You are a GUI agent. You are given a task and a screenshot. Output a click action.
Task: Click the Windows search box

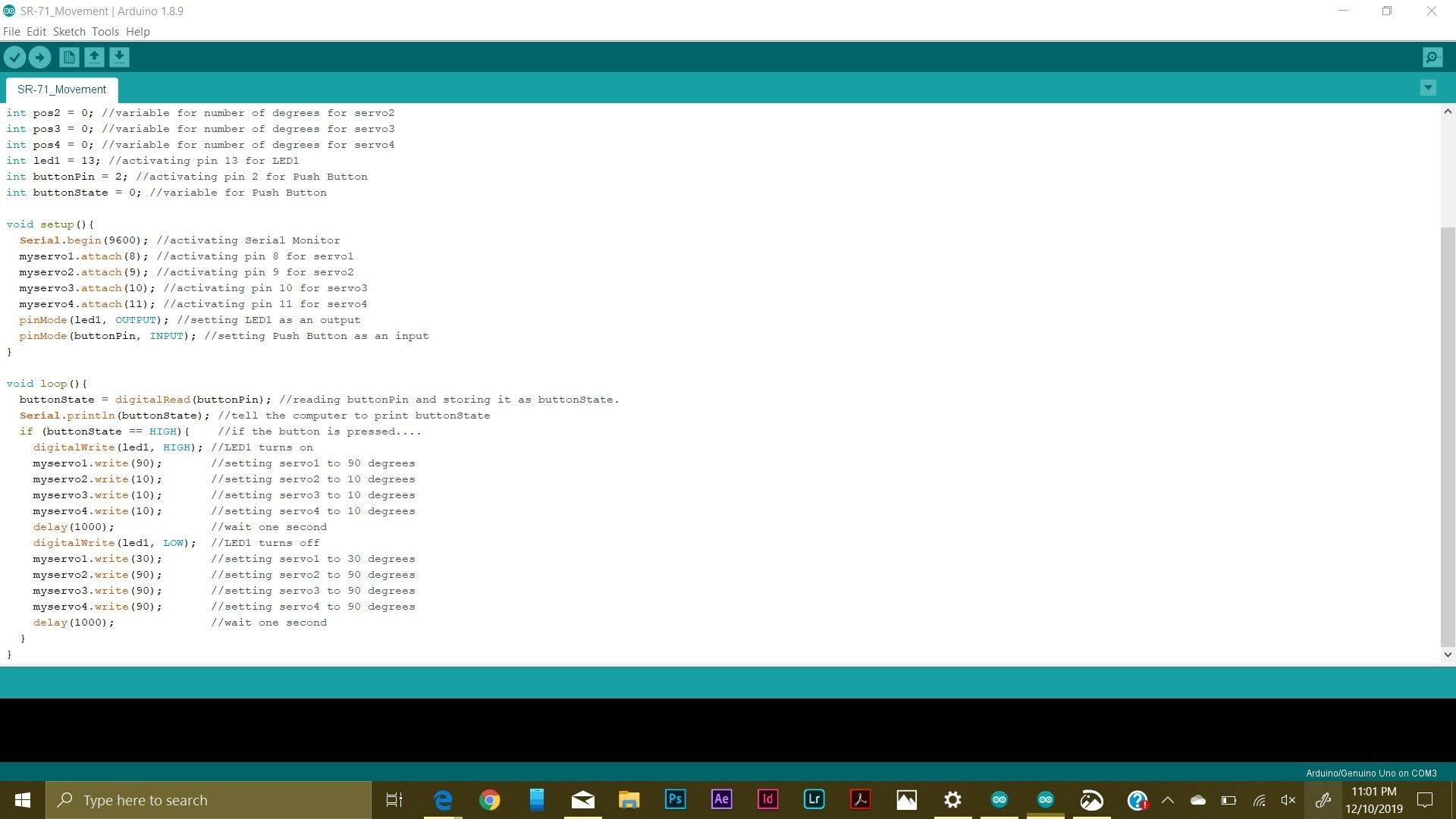tap(209, 800)
